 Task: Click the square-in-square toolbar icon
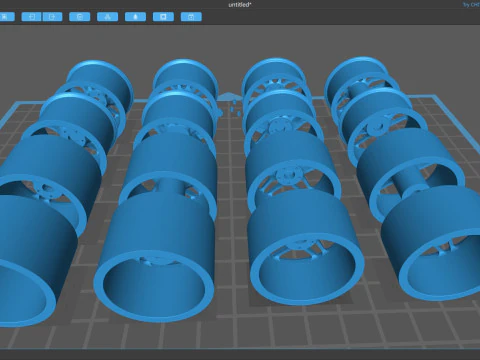point(163,17)
